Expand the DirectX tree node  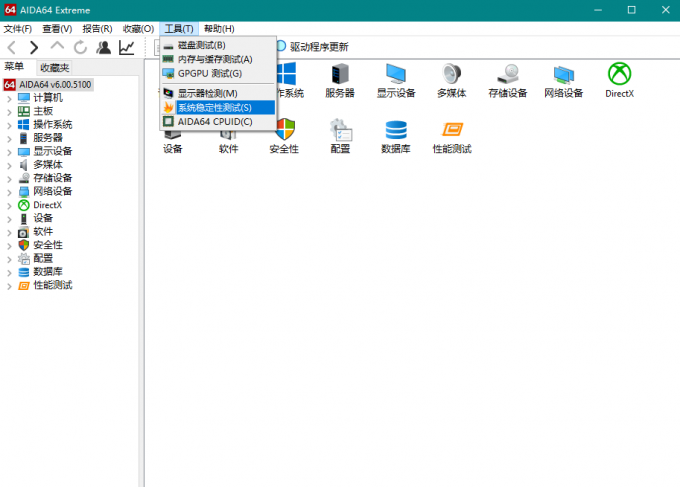[x=9, y=206]
